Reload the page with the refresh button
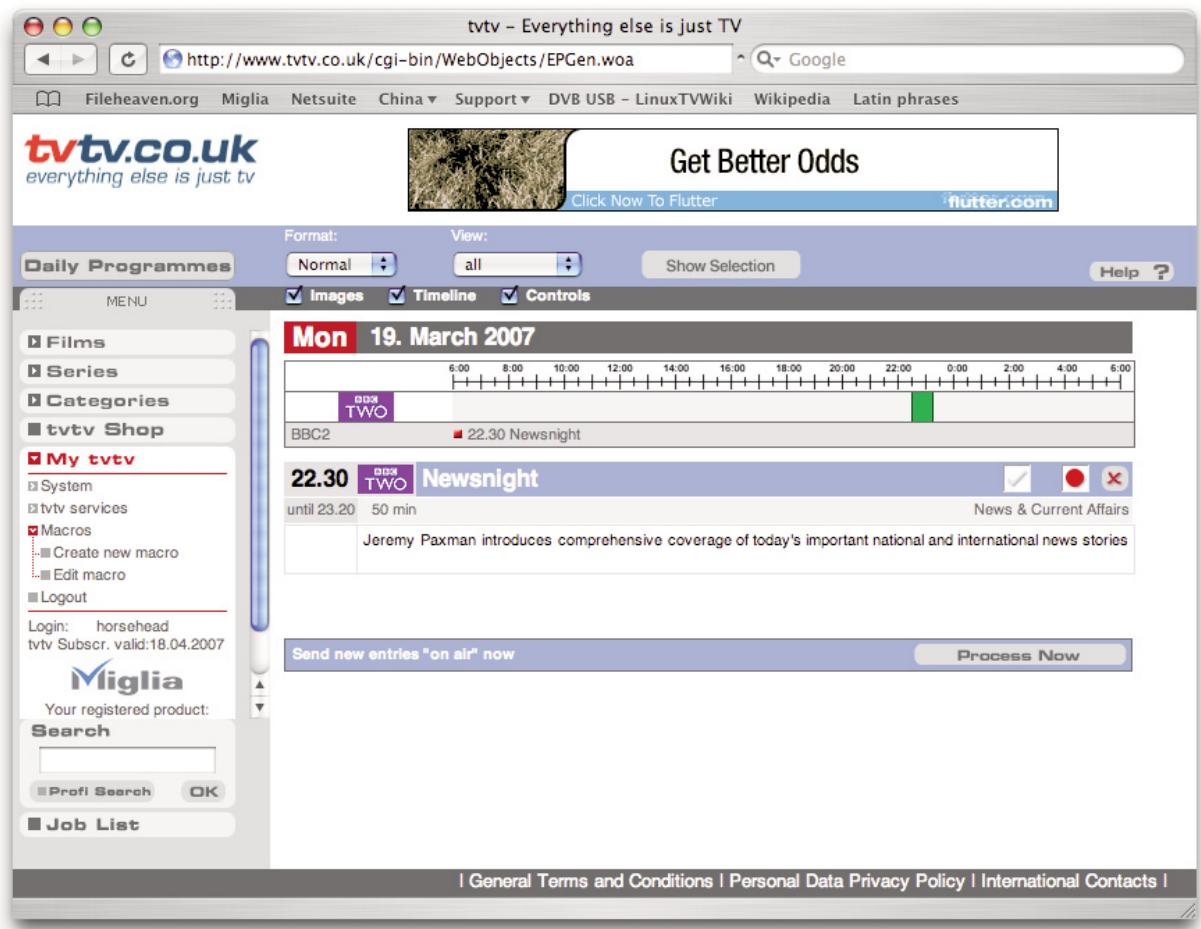The image size is (1201, 929). 129,59
